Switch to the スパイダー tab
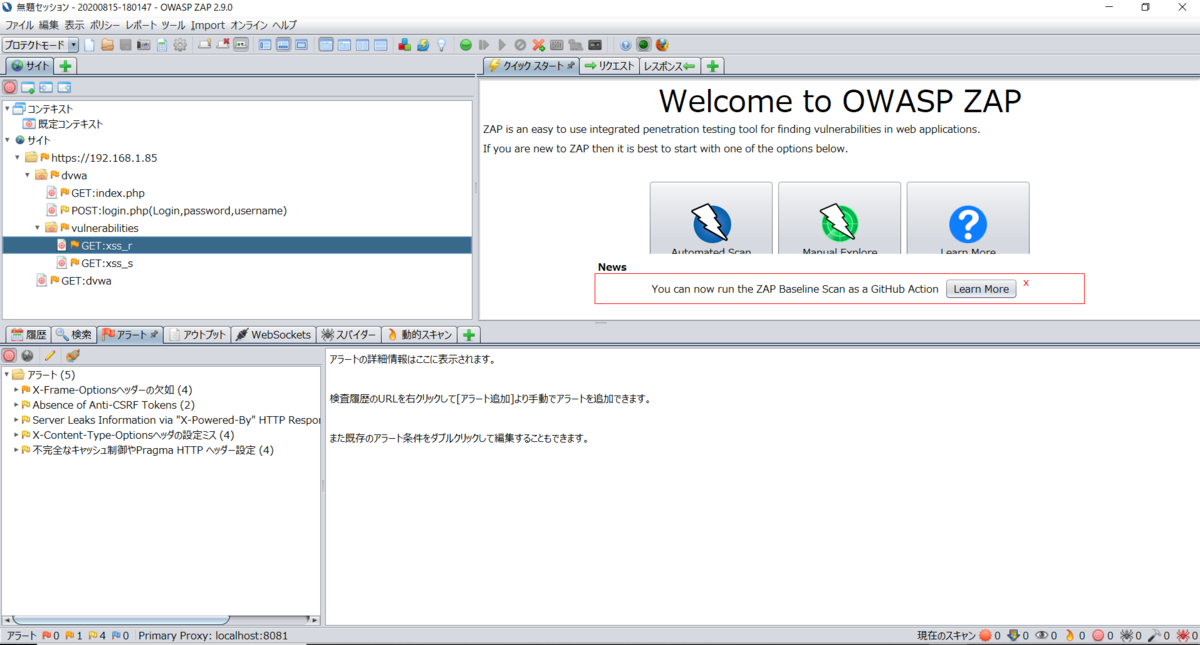This screenshot has width=1200, height=645. [x=349, y=334]
